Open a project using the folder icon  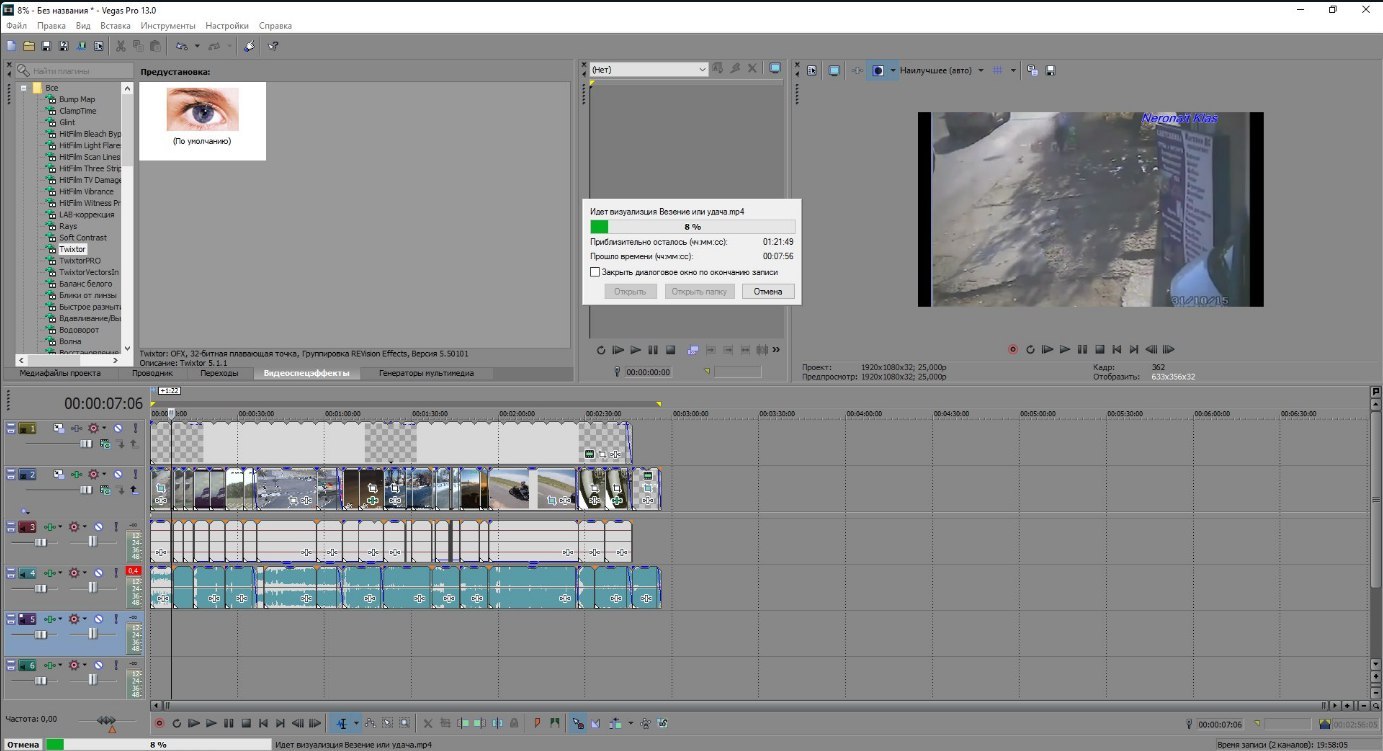tap(29, 46)
